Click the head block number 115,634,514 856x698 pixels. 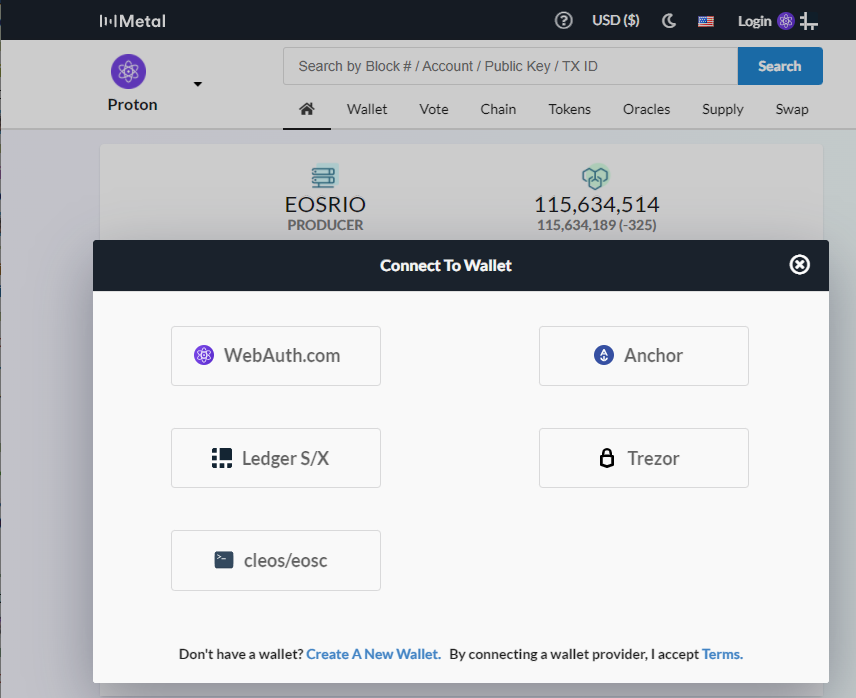(x=597, y=205)
